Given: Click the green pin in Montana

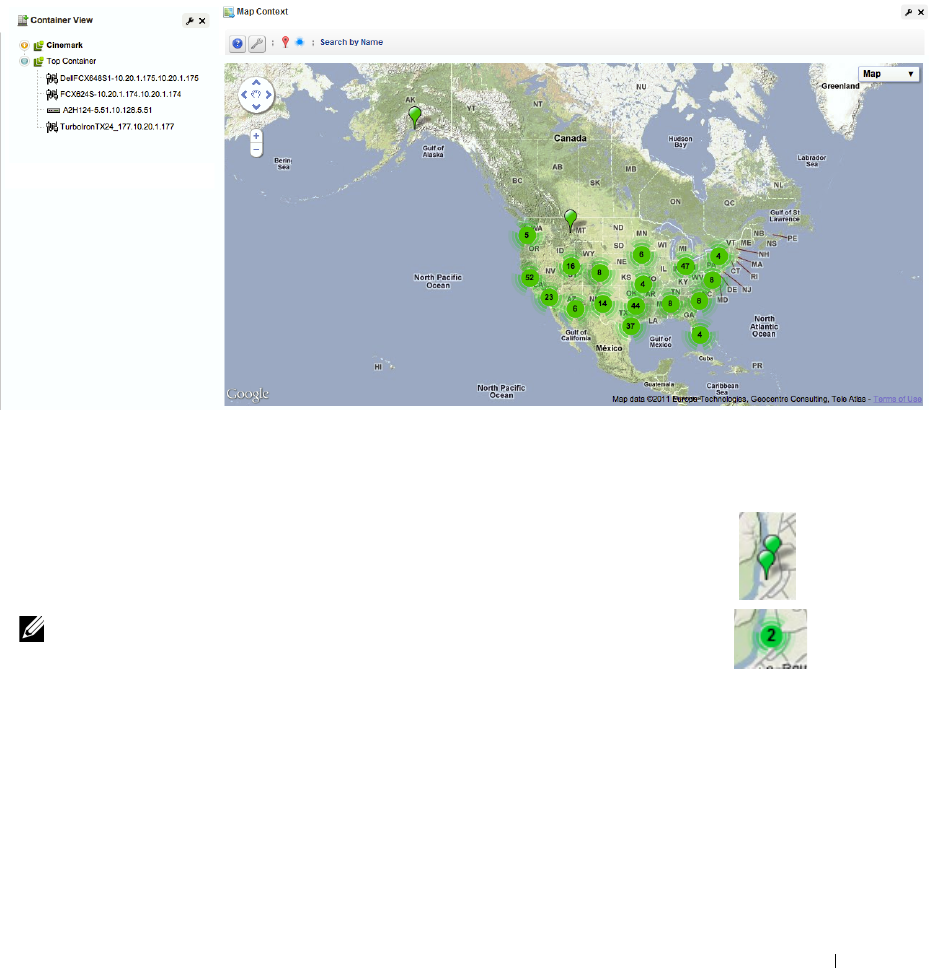Looking at the screenshot, I should click(571, 219).
